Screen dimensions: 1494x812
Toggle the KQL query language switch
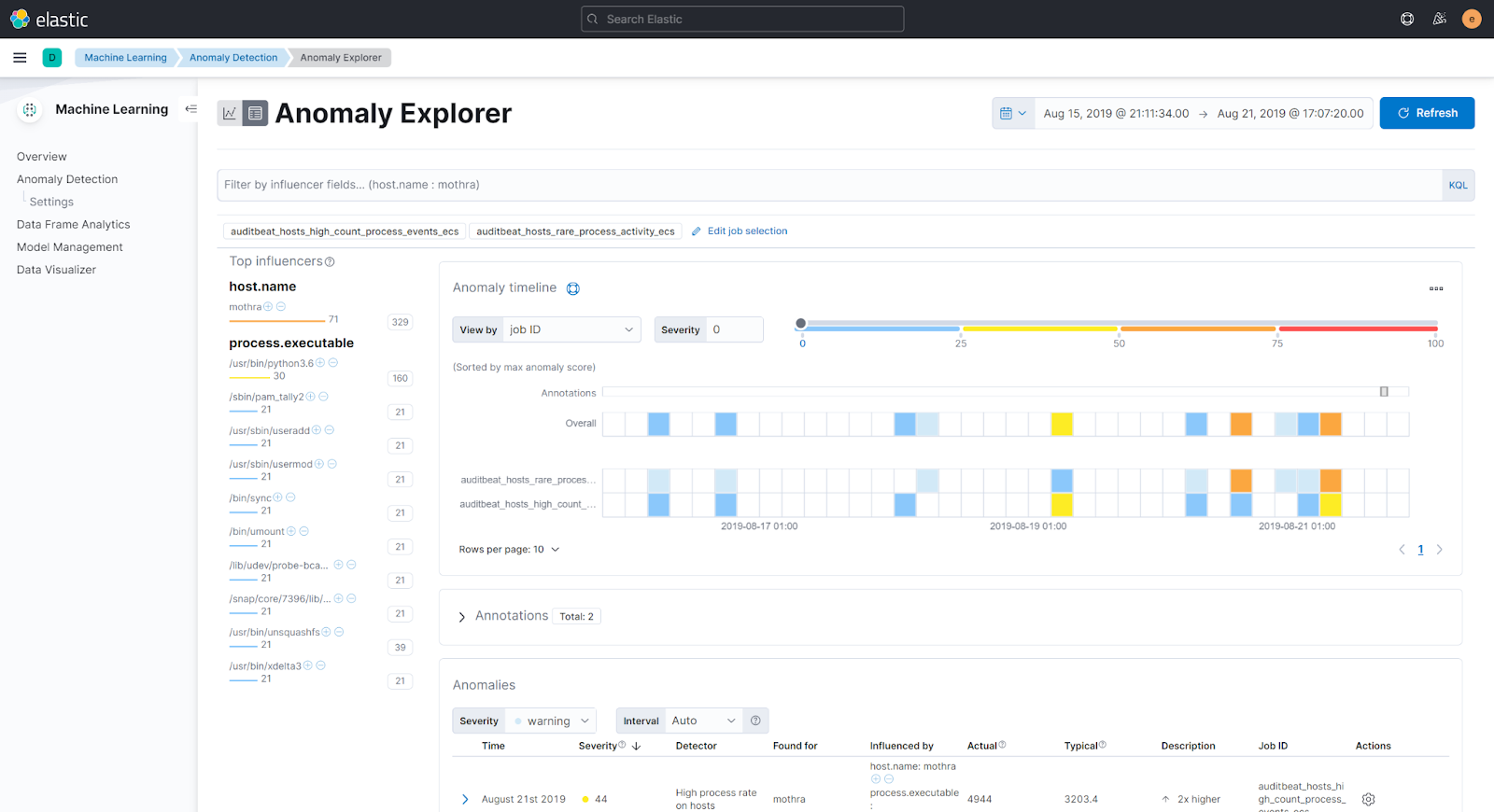[1458, 185]
